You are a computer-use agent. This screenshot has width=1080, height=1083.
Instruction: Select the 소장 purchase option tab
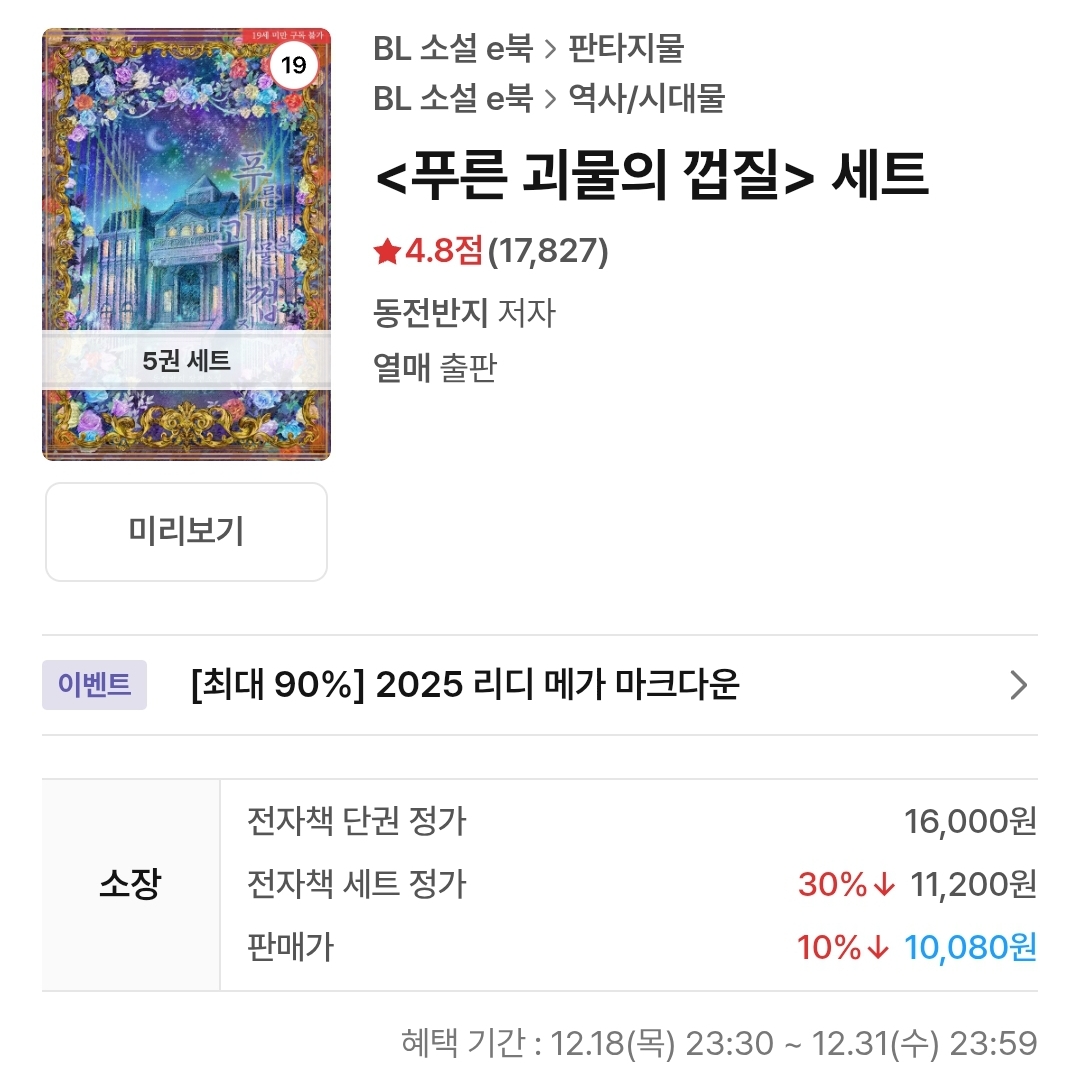click(131, 885)
